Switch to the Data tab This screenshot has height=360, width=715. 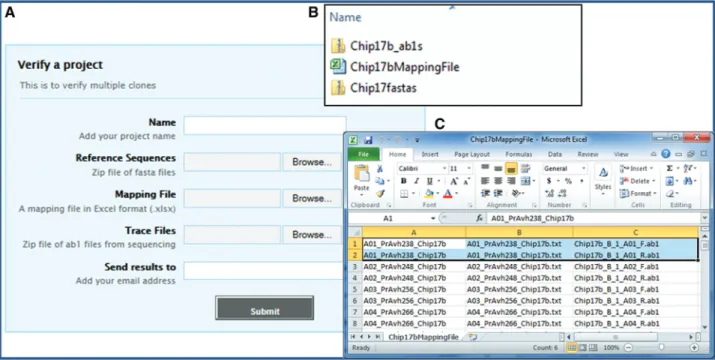point(555,155)
